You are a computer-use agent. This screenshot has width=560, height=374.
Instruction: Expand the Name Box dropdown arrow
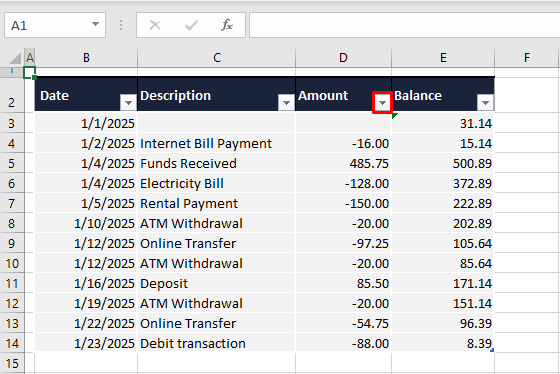[95, 25]
